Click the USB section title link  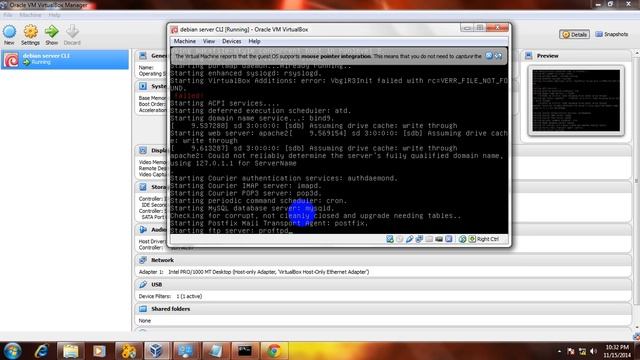coord(157,284)
